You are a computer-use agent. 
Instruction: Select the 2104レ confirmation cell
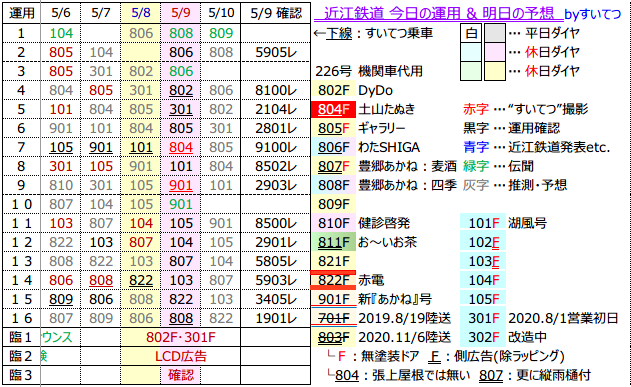click(x=276, y=109)
